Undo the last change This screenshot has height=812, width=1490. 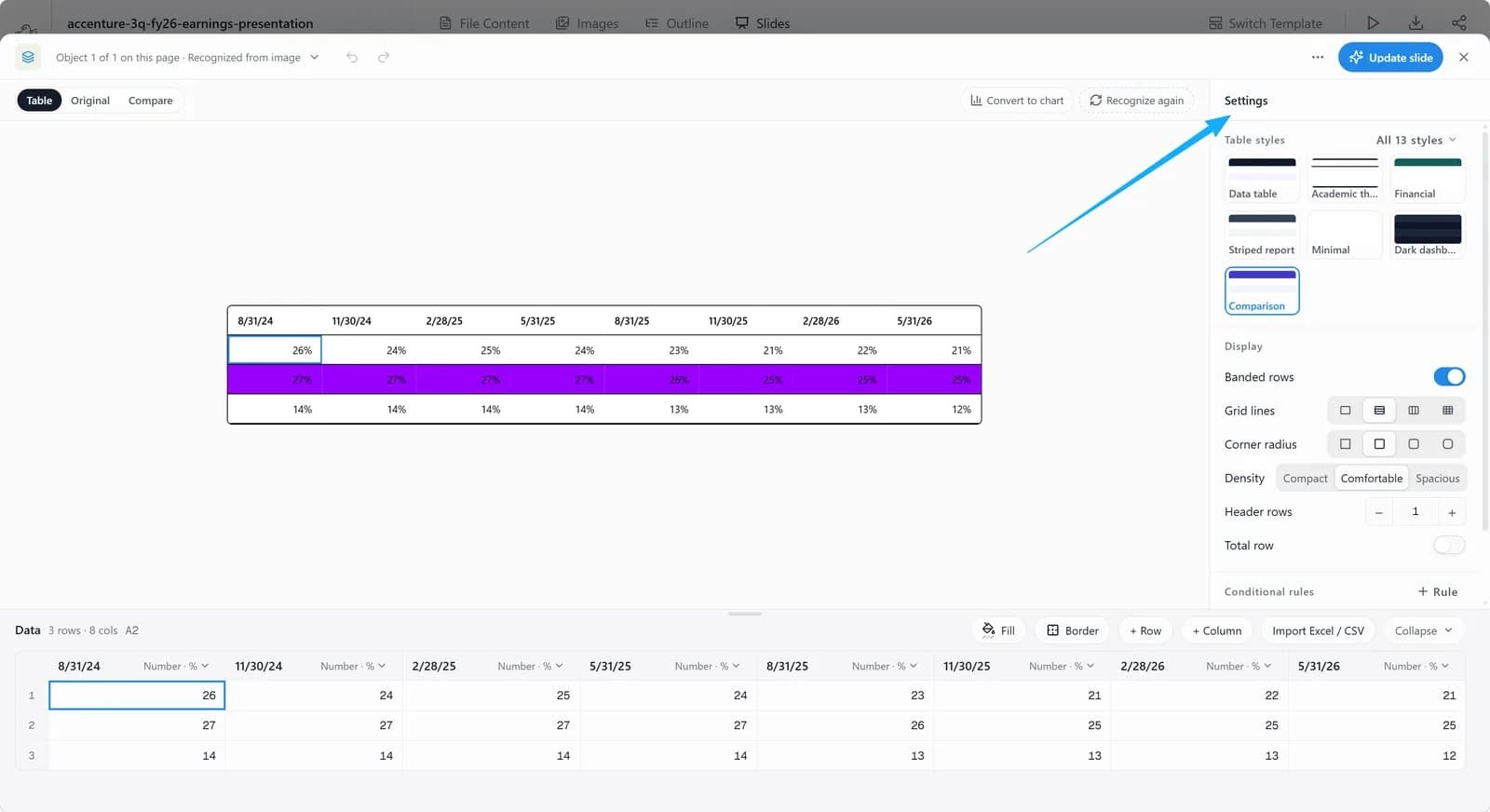[x=352, y=58]
